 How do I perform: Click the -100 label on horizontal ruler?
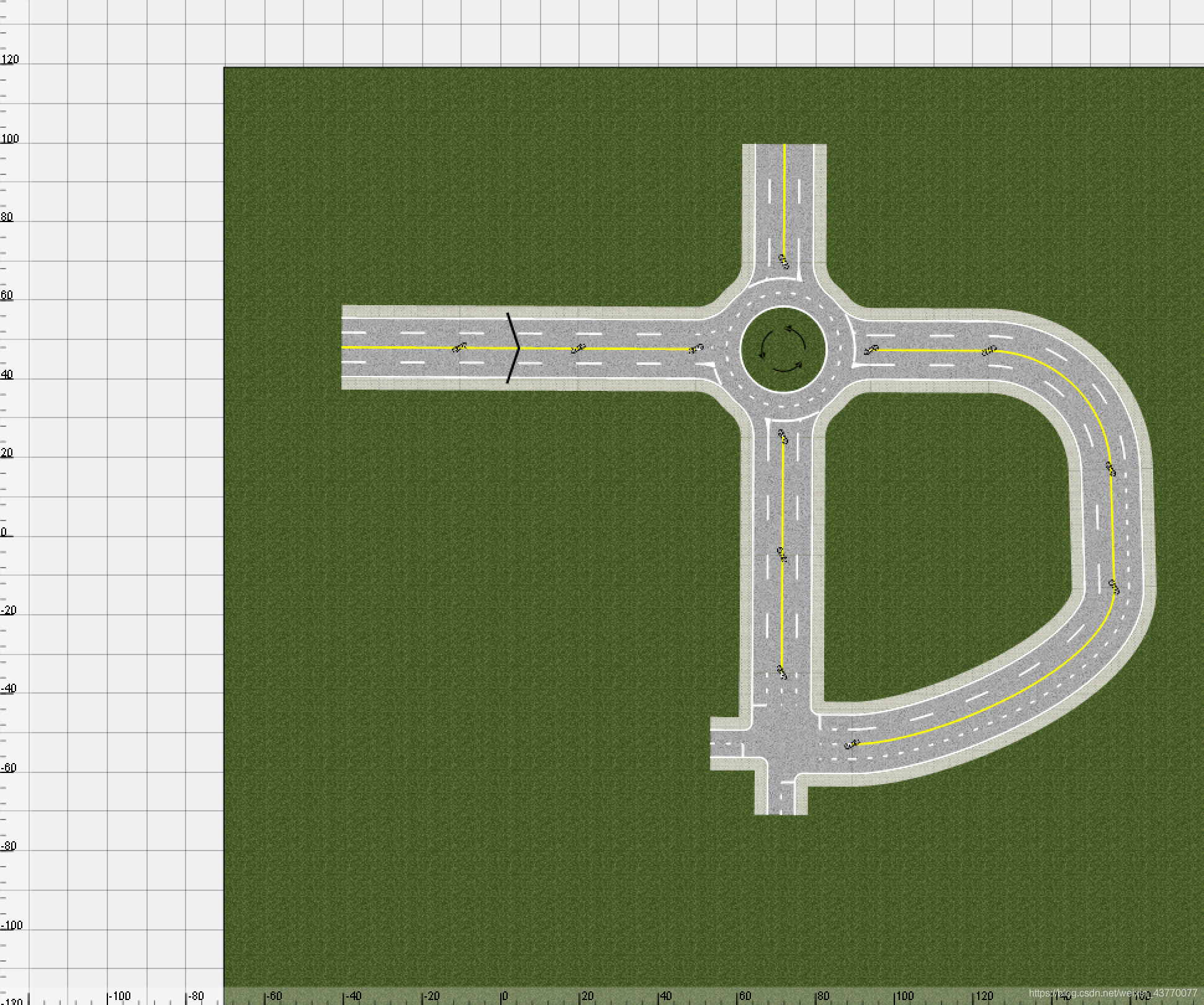[x=119, y=996]
